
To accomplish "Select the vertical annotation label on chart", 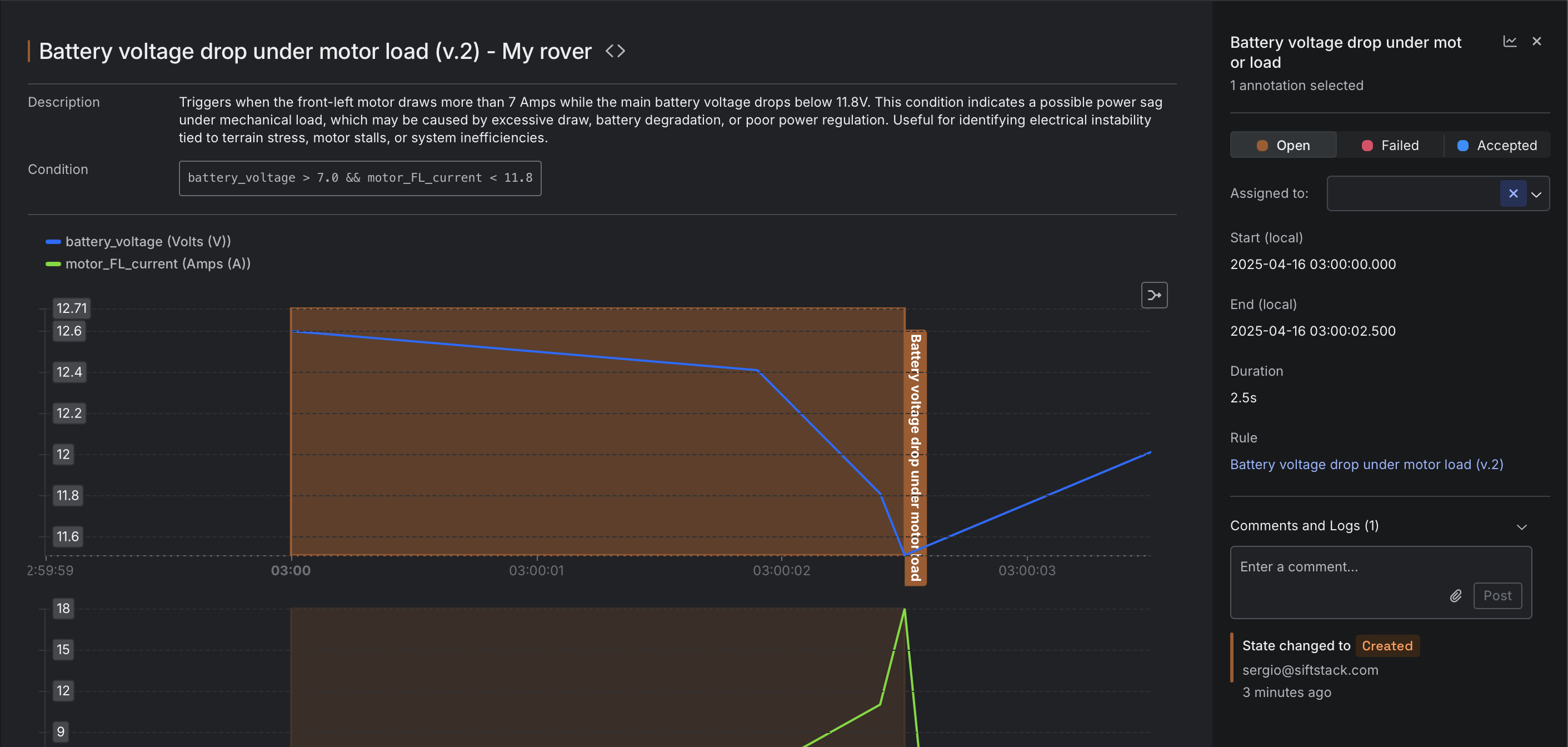I will (x=916, y=458).
